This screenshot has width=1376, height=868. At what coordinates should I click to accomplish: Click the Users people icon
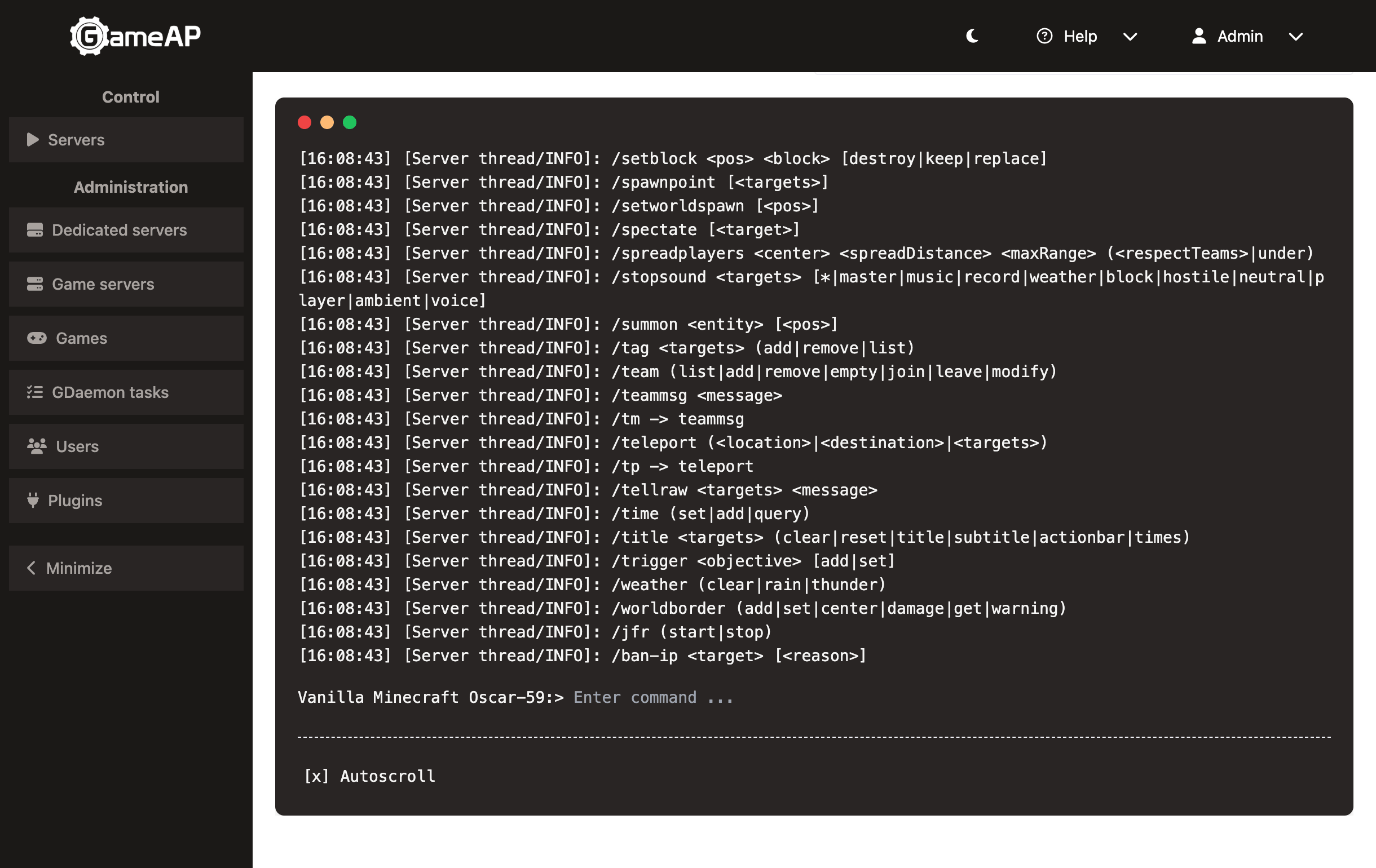(37, 446)
